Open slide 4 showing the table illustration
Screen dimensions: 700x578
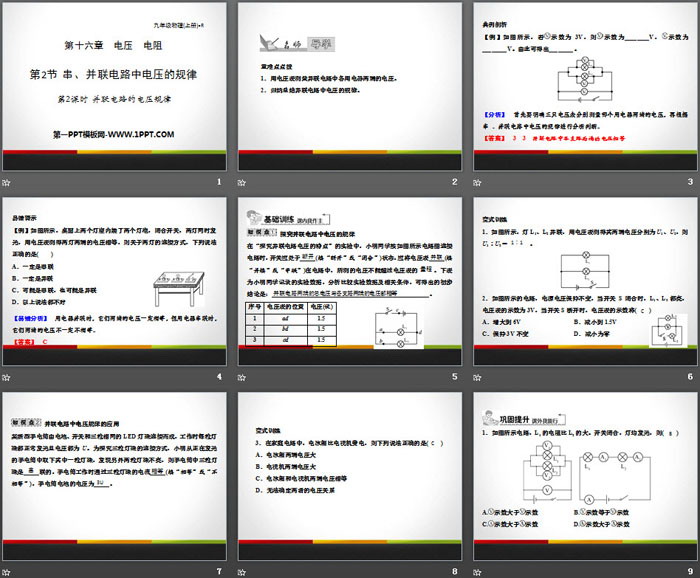point(114,282)
